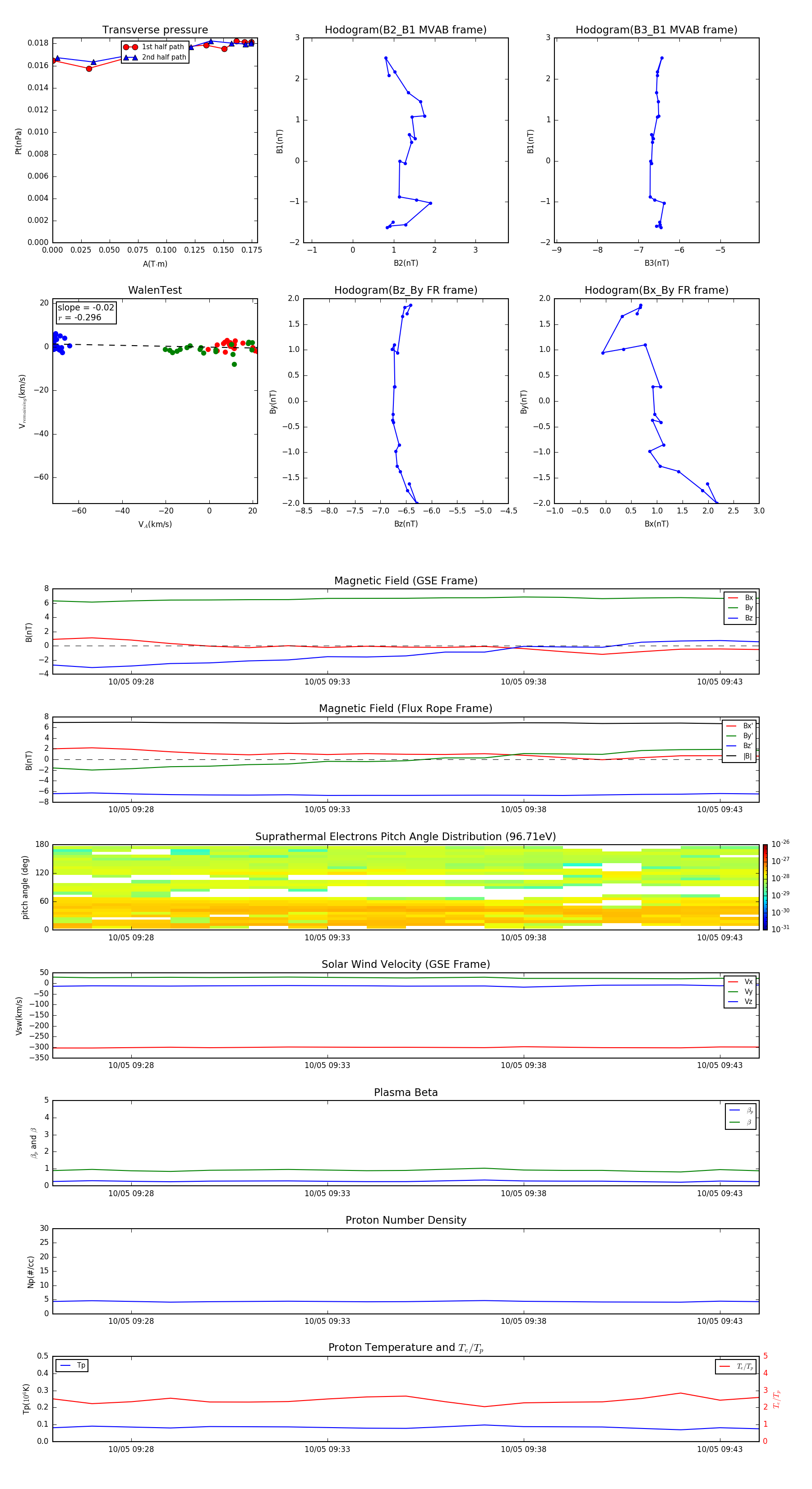Select the β entry in Plasma Beta legend

[741, 1122]
